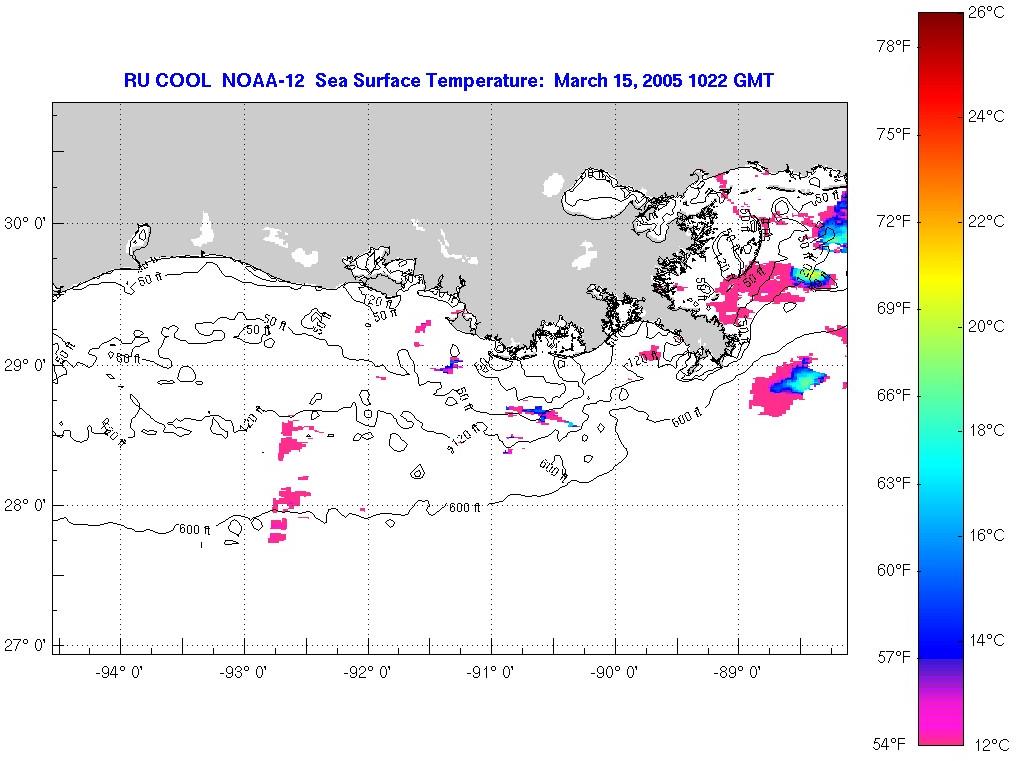Viewport: 1016px width, 761px height.
Task: Click the '20°C' colorbar label
Action: [x=986, y=326]
